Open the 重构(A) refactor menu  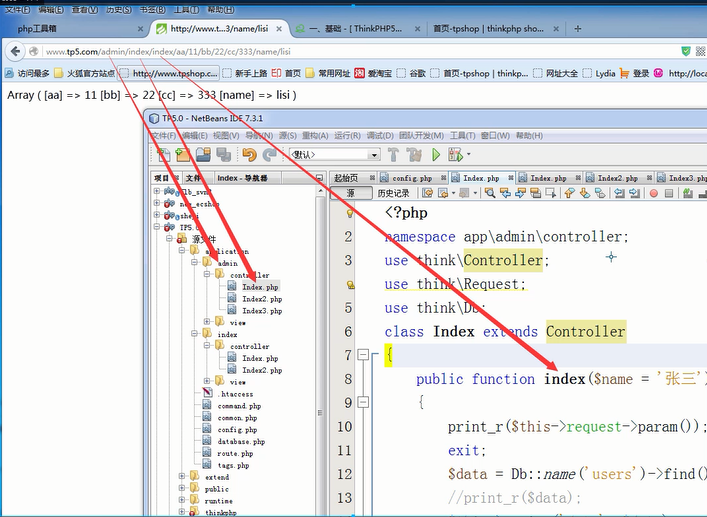click(x=315, y=136)
